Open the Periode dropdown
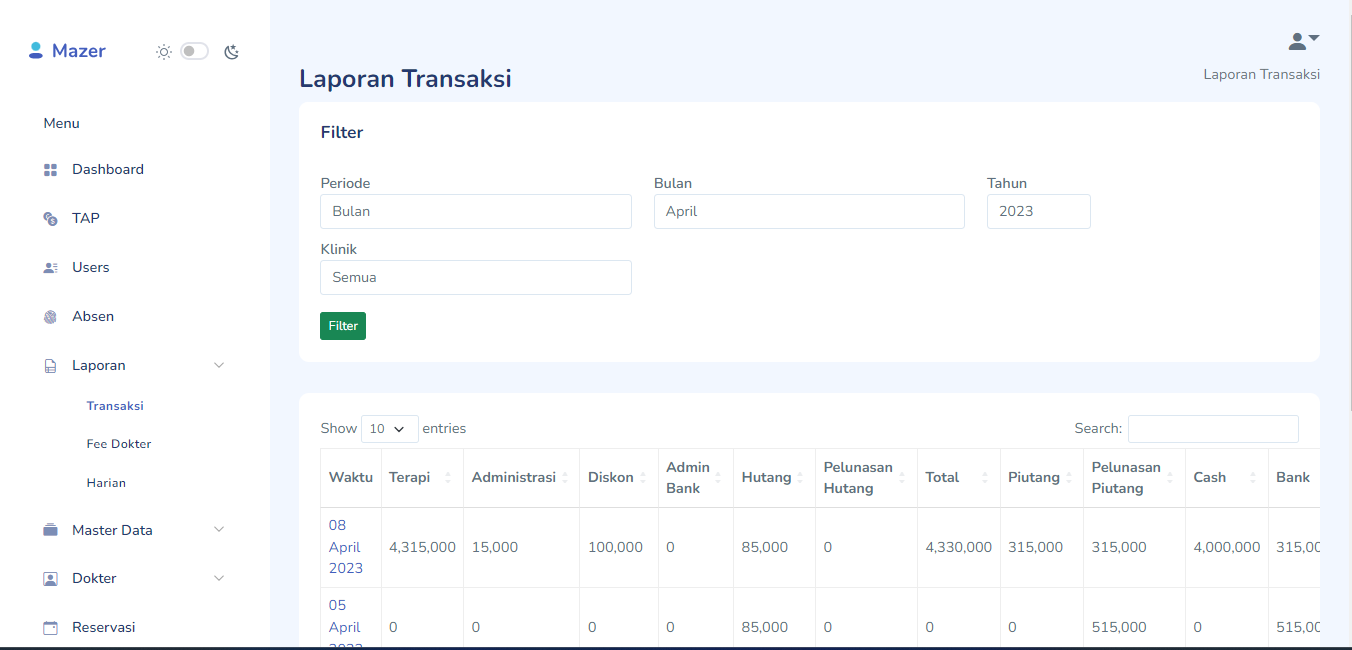 (475, 211)
